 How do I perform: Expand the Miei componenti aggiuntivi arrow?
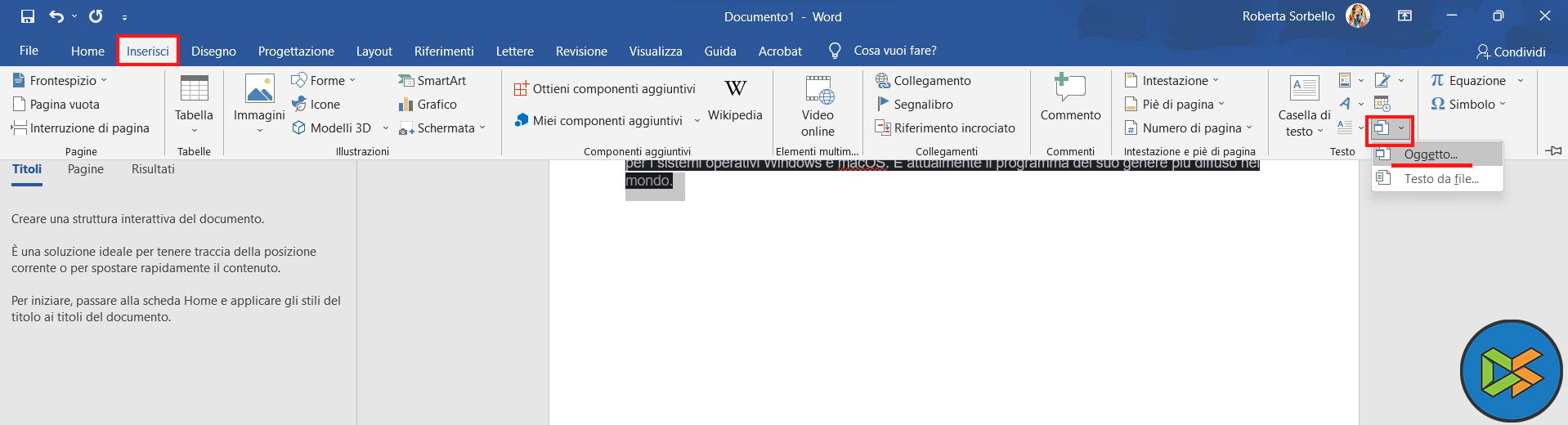pyautogui.click(x=697, y=120)
